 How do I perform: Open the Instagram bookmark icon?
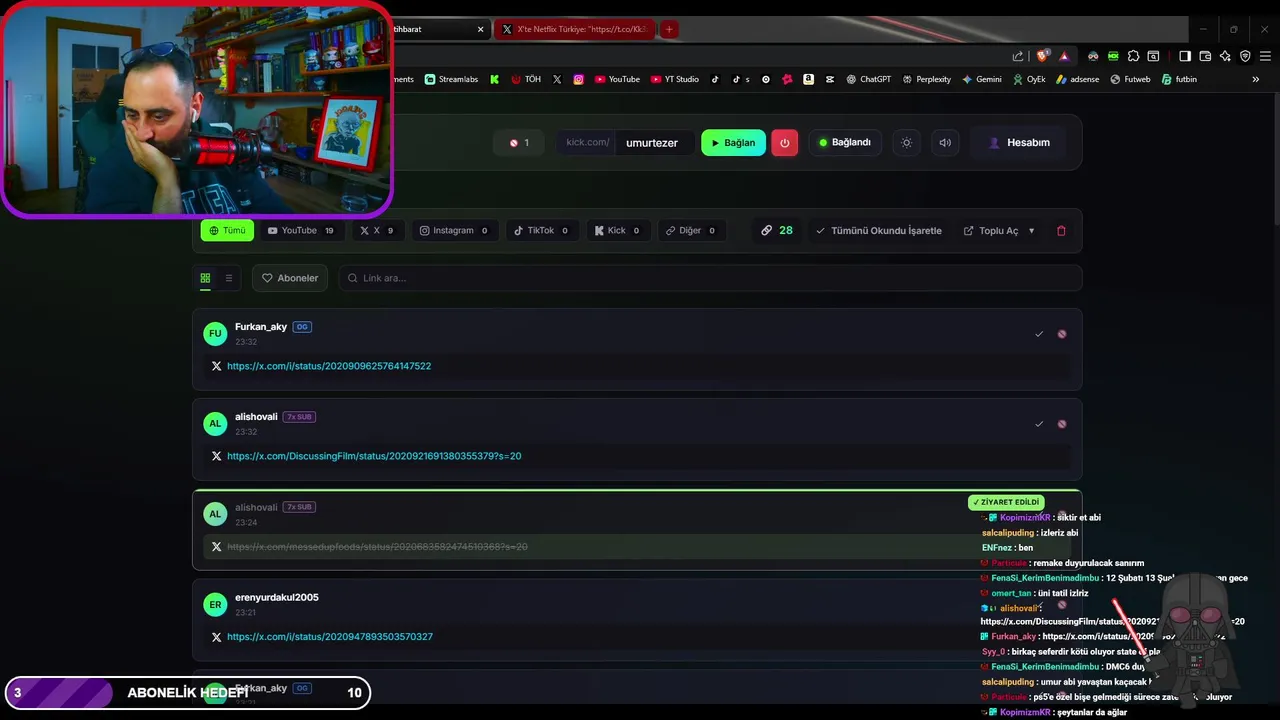tap(578, 79)
